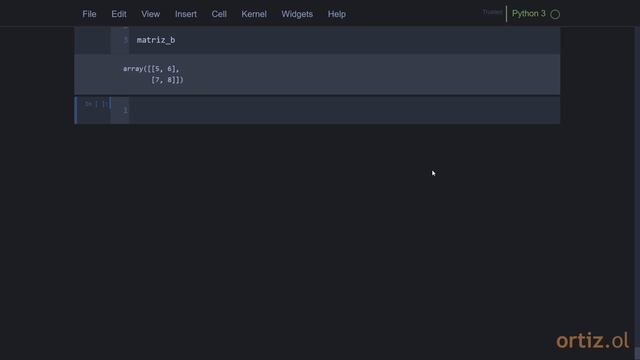Focus the empty code cell input

pyautogui.click(x=344, y=110)
